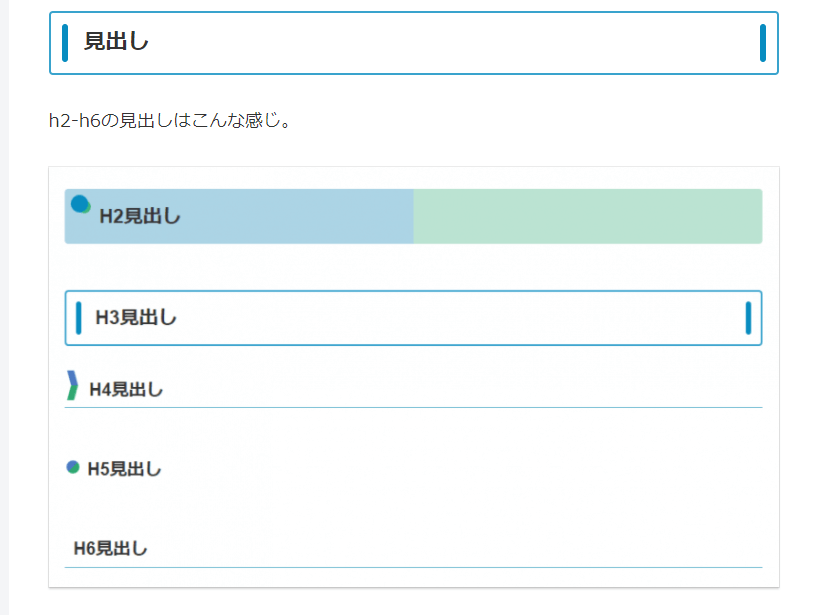Image resolution: width=813 pixels, height=615 pixels.
Task: Click the paragraph text about h2-h6の見出し
Action: tap(170, 121)
